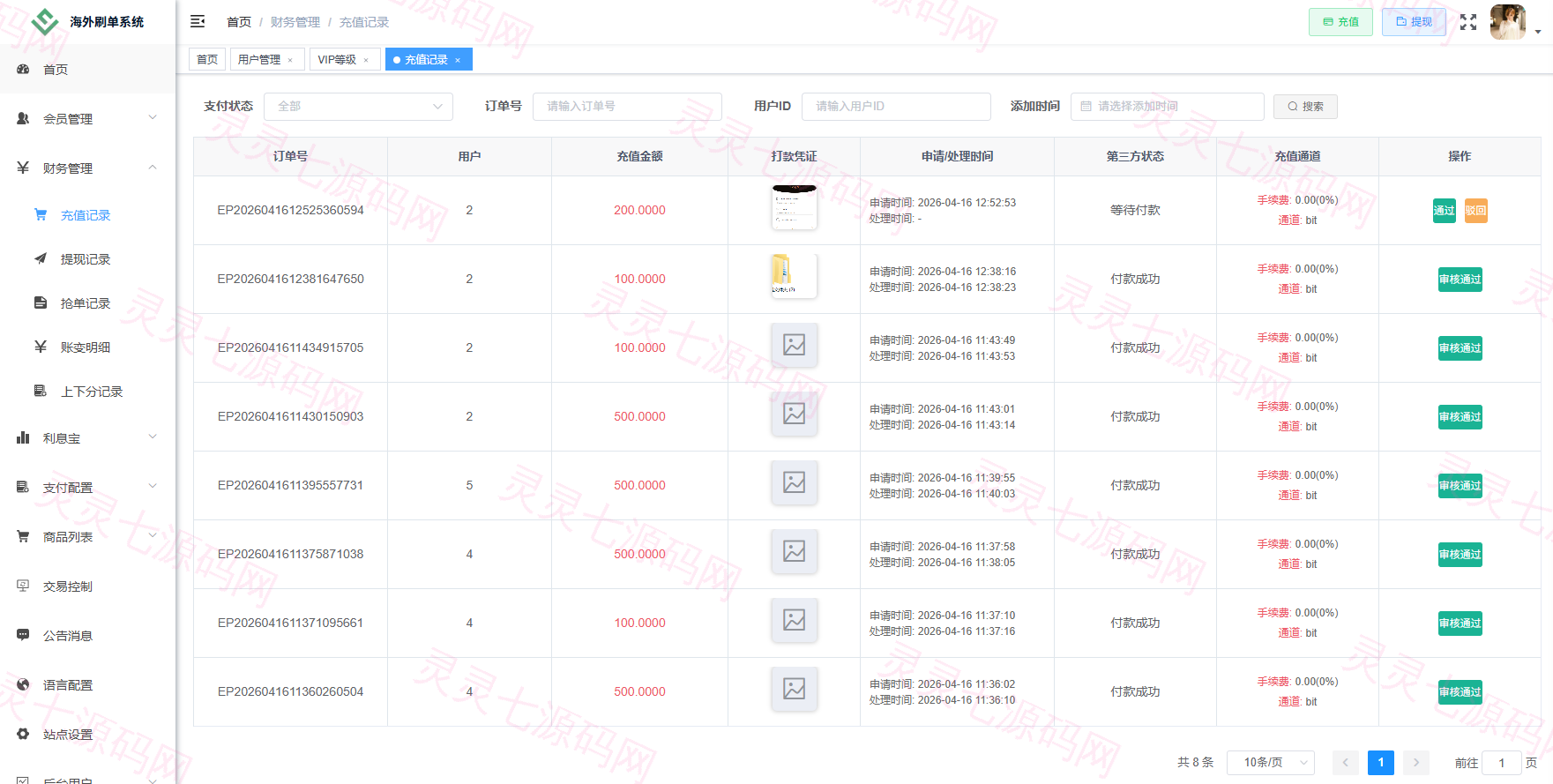This screenshot has height=784, width=1553.
Task: Open the payment proof thumbnail for the 200.0000 order
Action: (x=794, y=207)
